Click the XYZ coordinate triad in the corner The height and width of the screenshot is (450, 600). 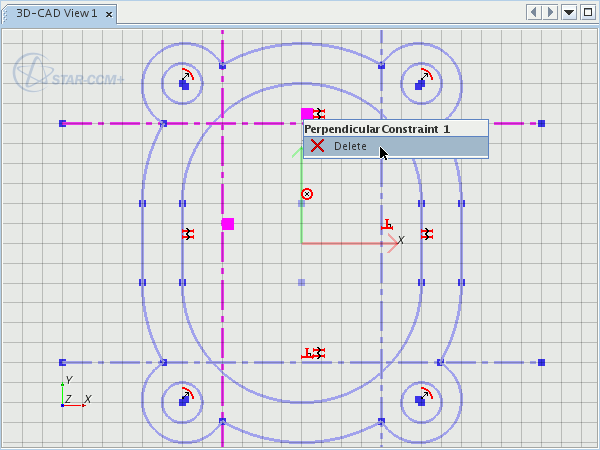[x=72, y=394]
